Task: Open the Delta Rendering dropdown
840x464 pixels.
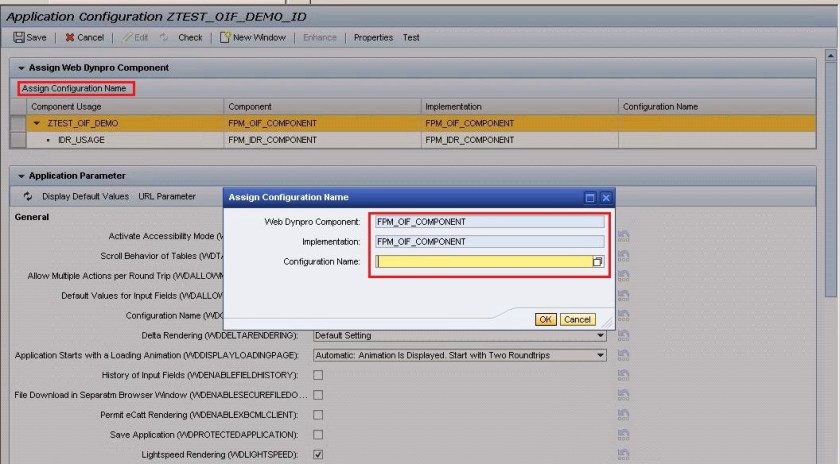Action: 601,335
